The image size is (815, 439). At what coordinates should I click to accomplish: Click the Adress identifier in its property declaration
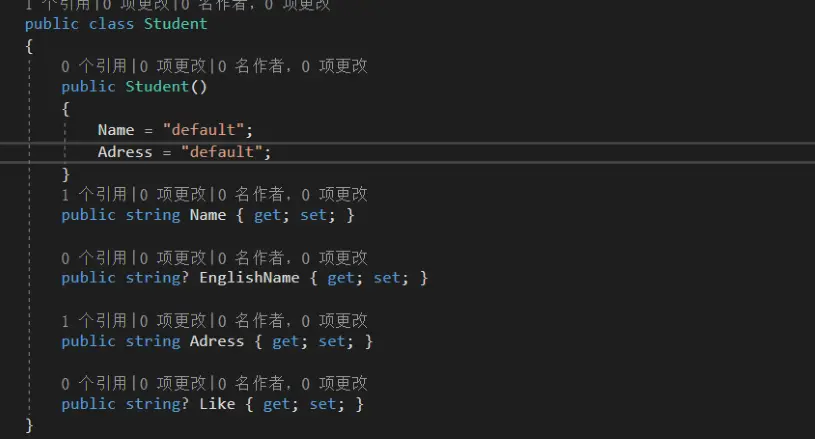(x=217, y=342)
